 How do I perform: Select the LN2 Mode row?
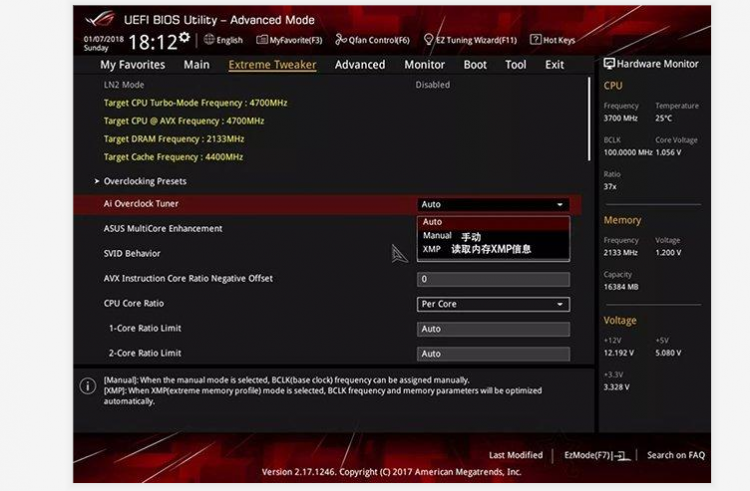[x=328, y=85]
